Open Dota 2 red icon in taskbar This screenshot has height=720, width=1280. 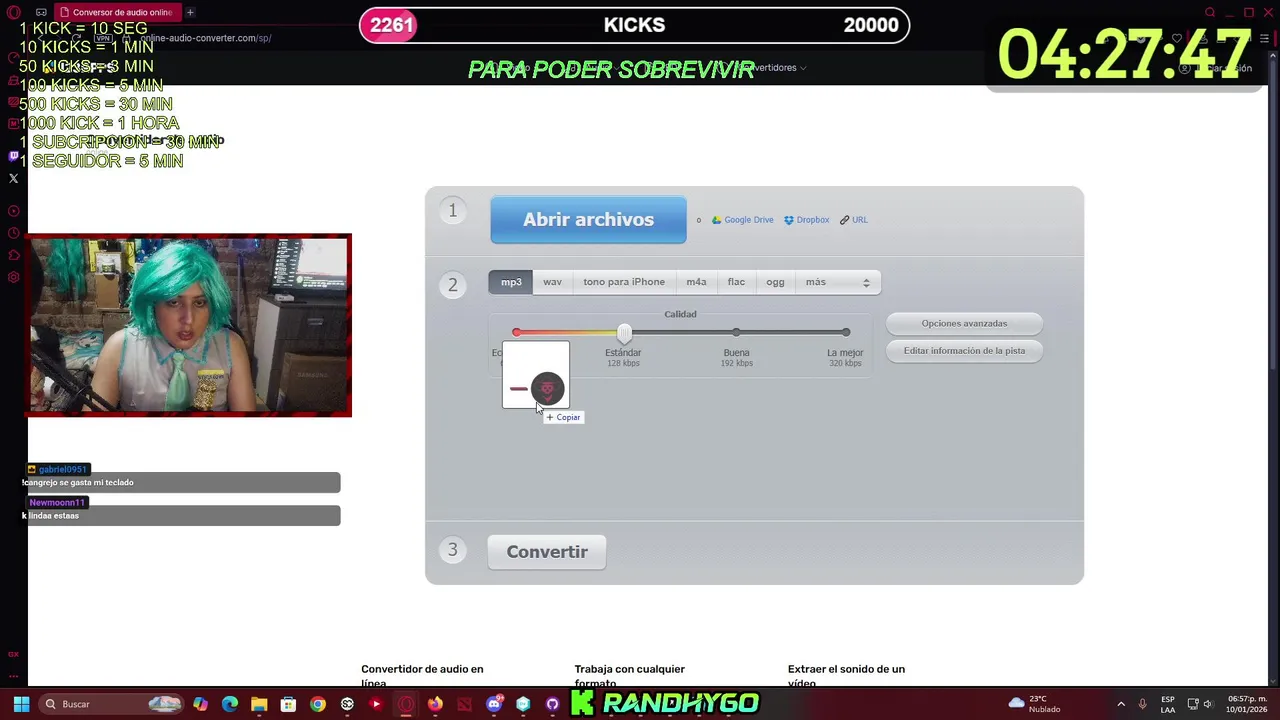[x=464, y=704]
